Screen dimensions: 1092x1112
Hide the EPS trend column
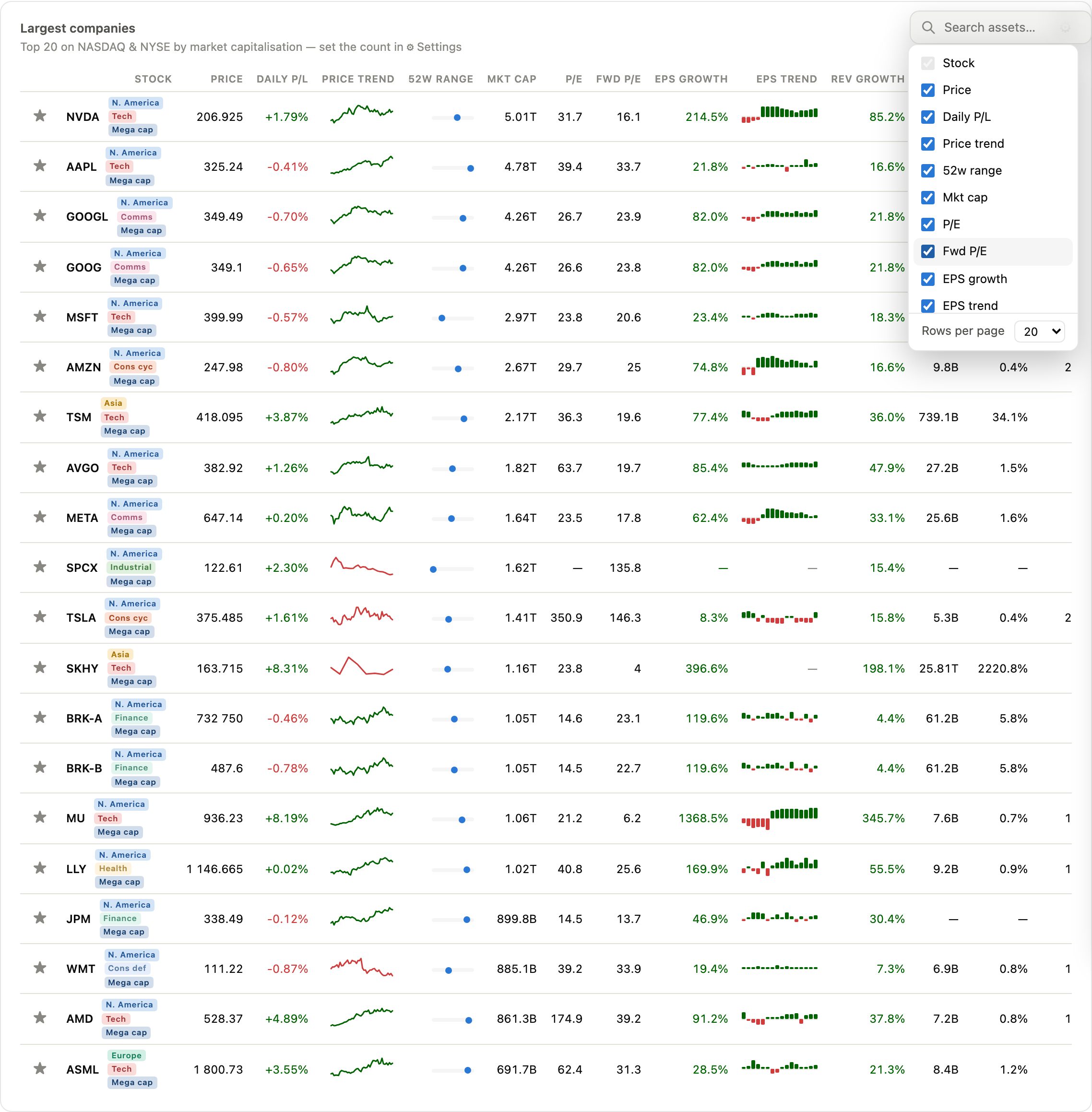tap(928, 306)
